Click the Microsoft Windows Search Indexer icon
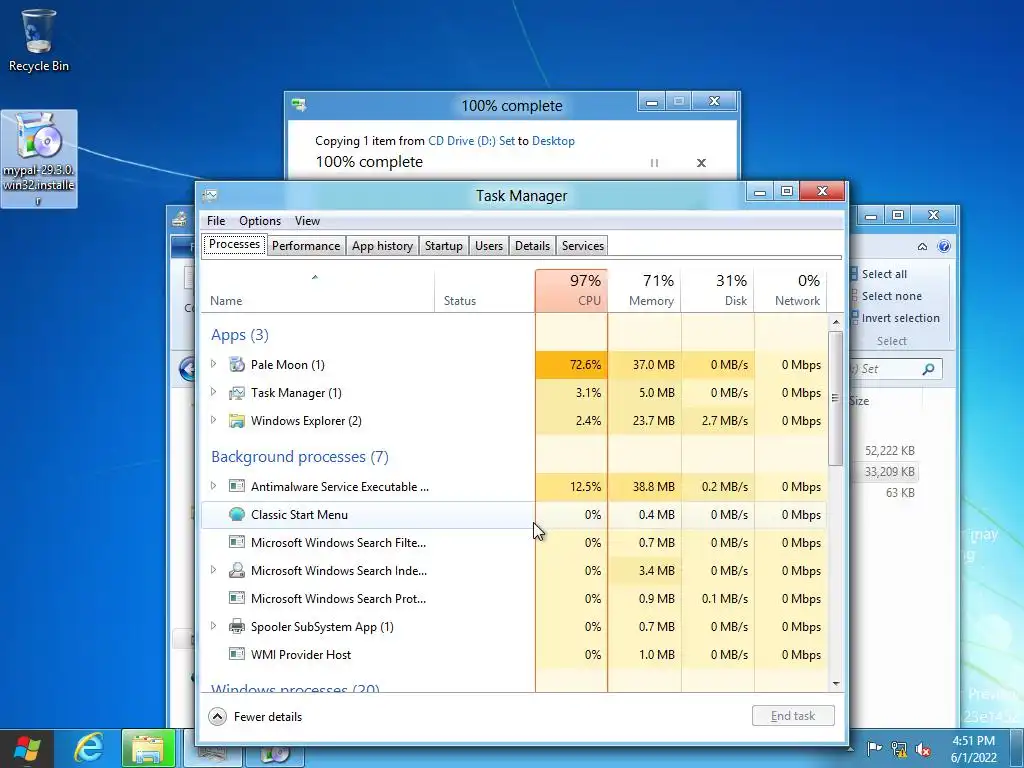The width and height of the screenshot is (1024, 768). coord(236,571)
